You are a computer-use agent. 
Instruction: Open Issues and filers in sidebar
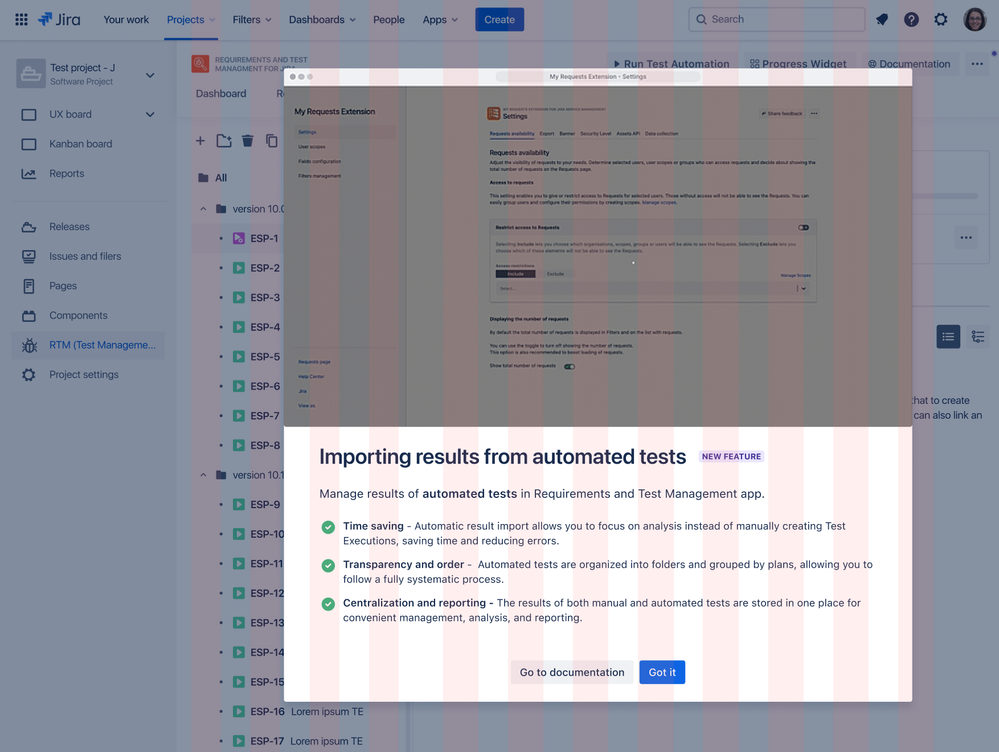(87, 256)
